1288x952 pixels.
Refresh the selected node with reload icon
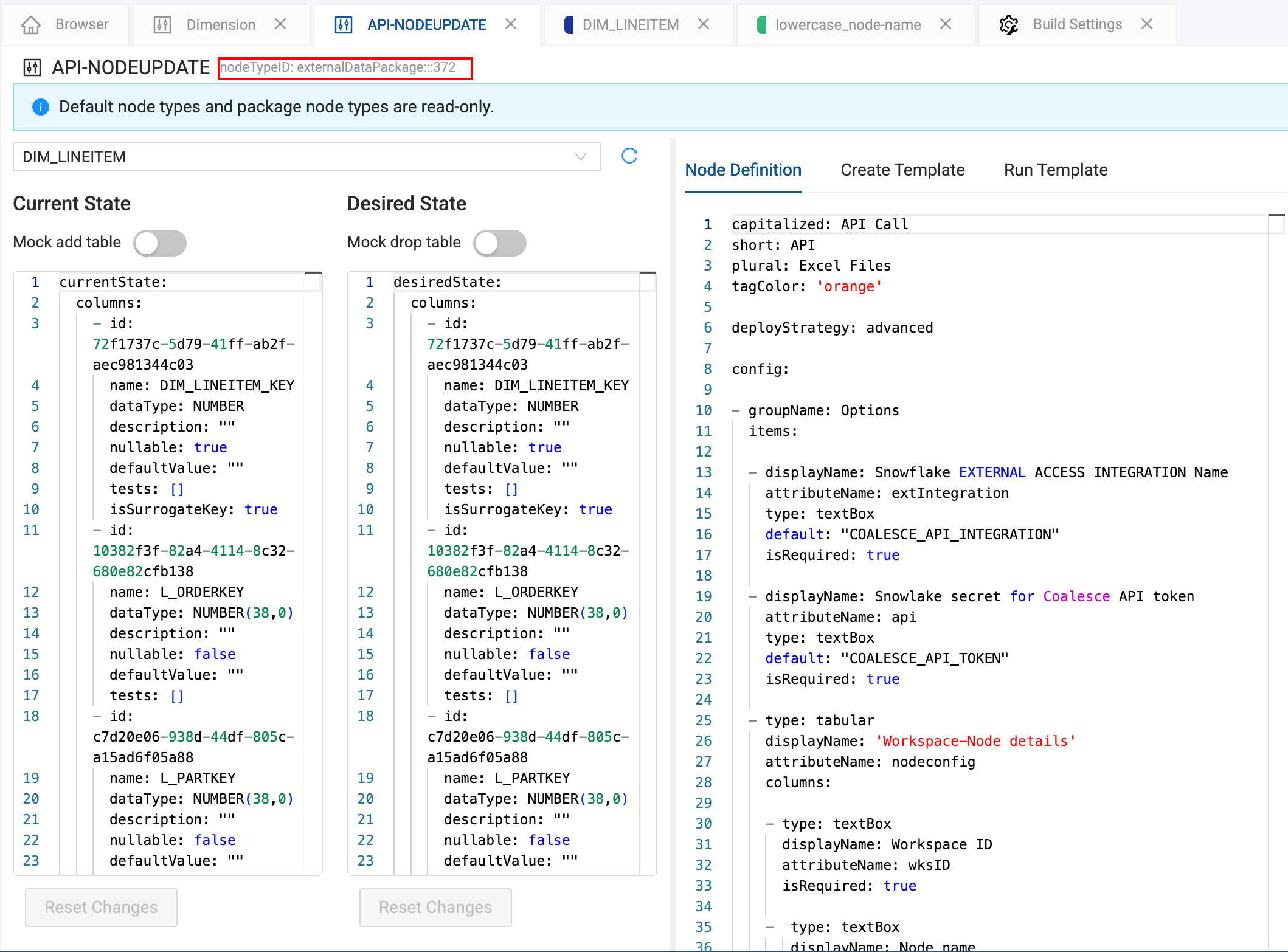tap(629, 156)
